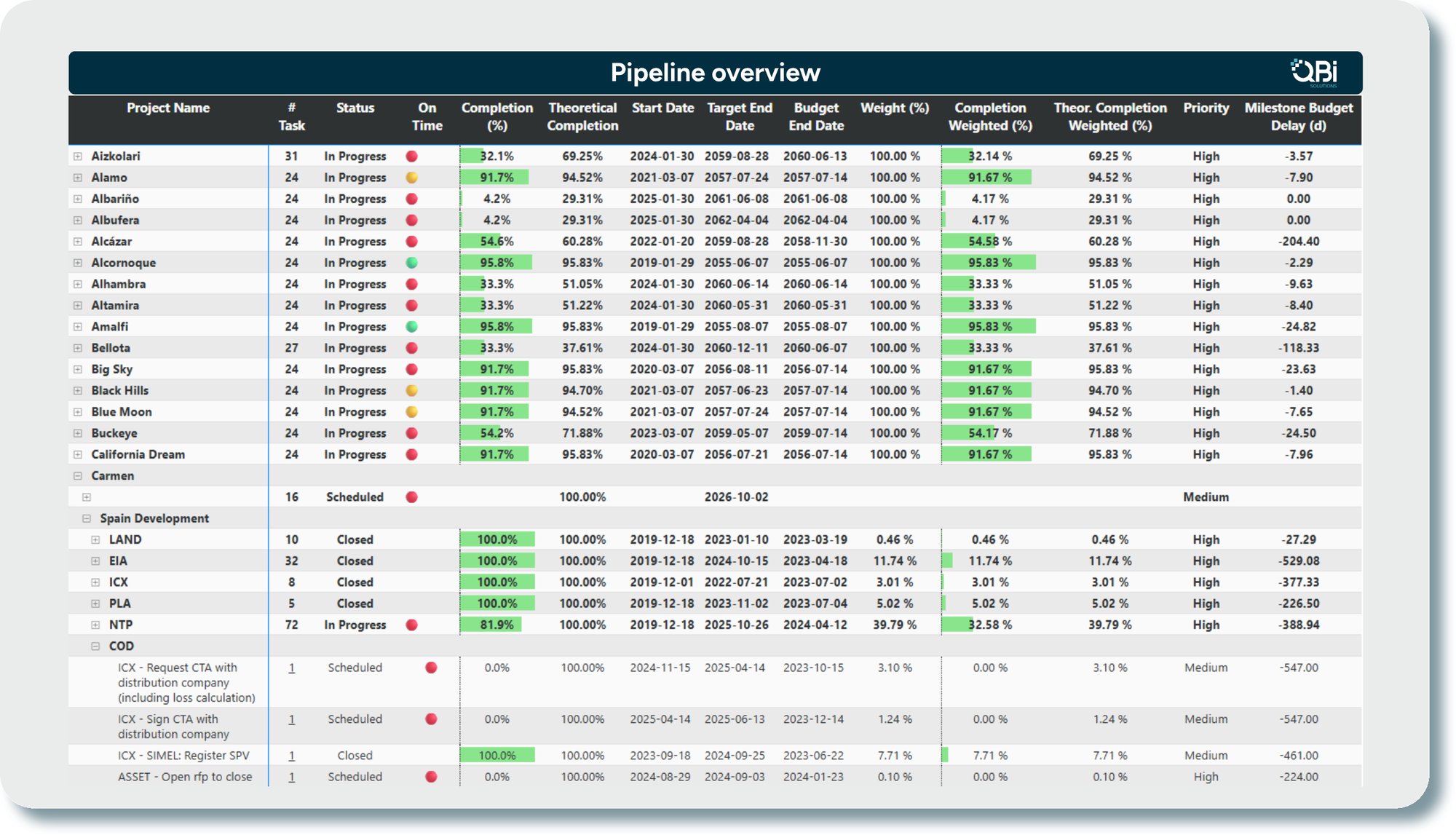Click the green On Time dot for Alcornoque
Image resolution: width=1456 pixels, height=835 pixels.
(x=411, y=263)
